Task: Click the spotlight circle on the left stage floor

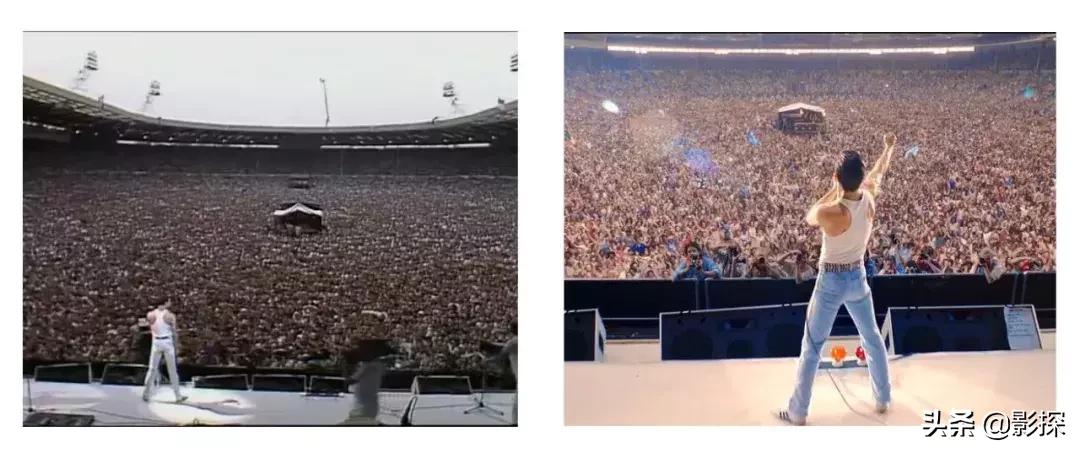Action: pos(201,410)
